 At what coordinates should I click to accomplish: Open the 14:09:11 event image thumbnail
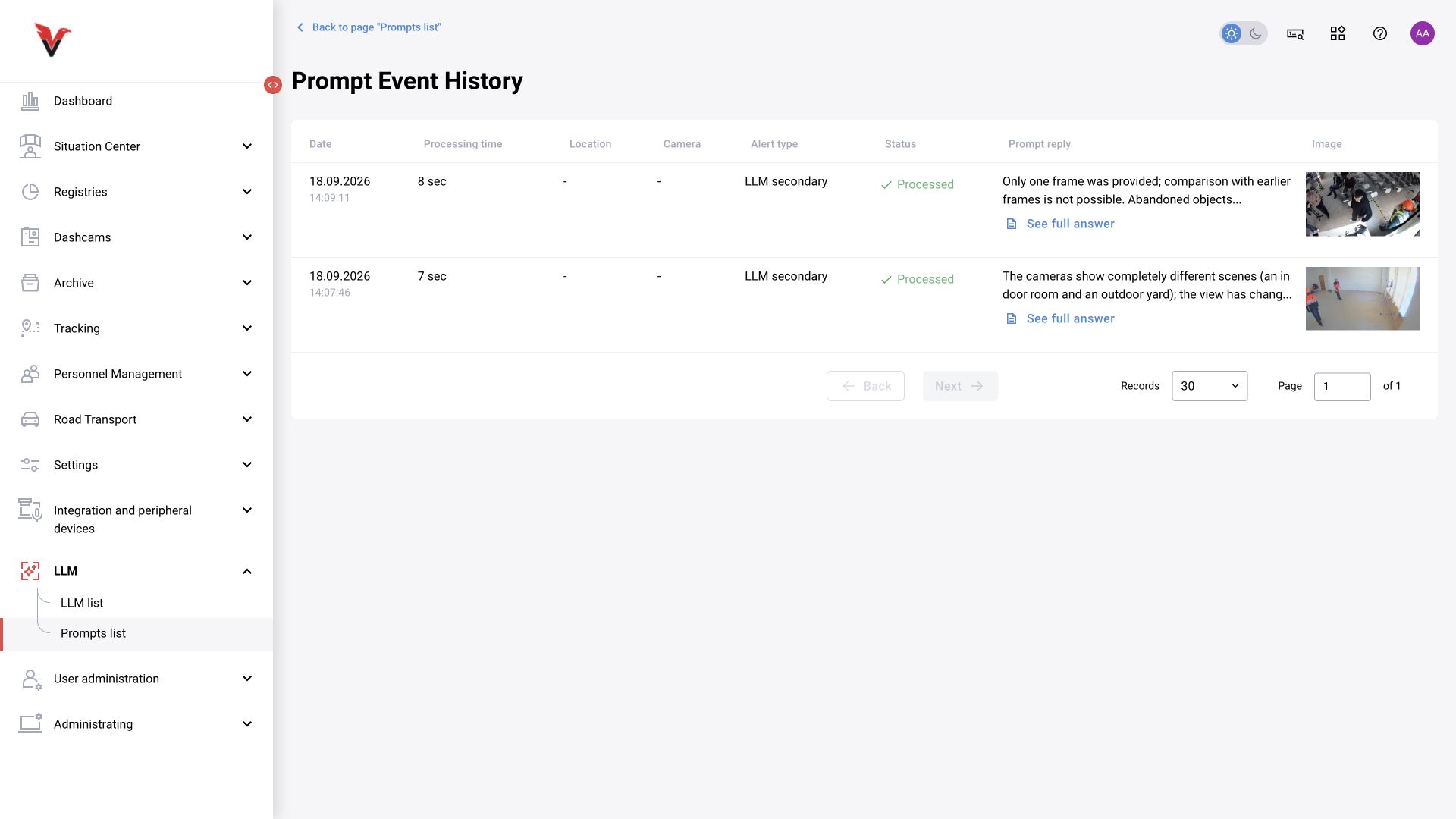coord(1363,204)
